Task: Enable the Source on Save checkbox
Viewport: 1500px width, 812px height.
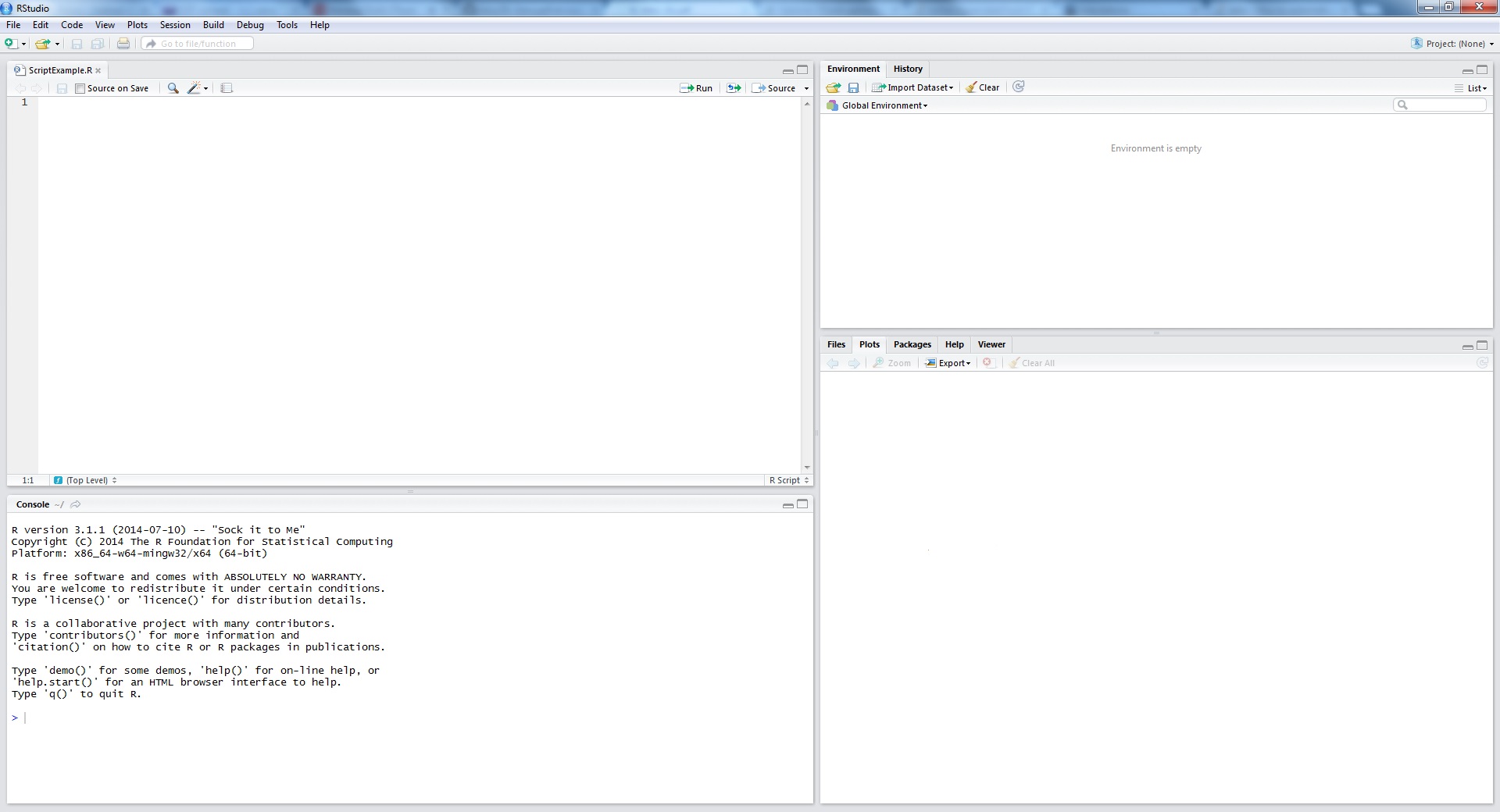Action: coord(80,88)
